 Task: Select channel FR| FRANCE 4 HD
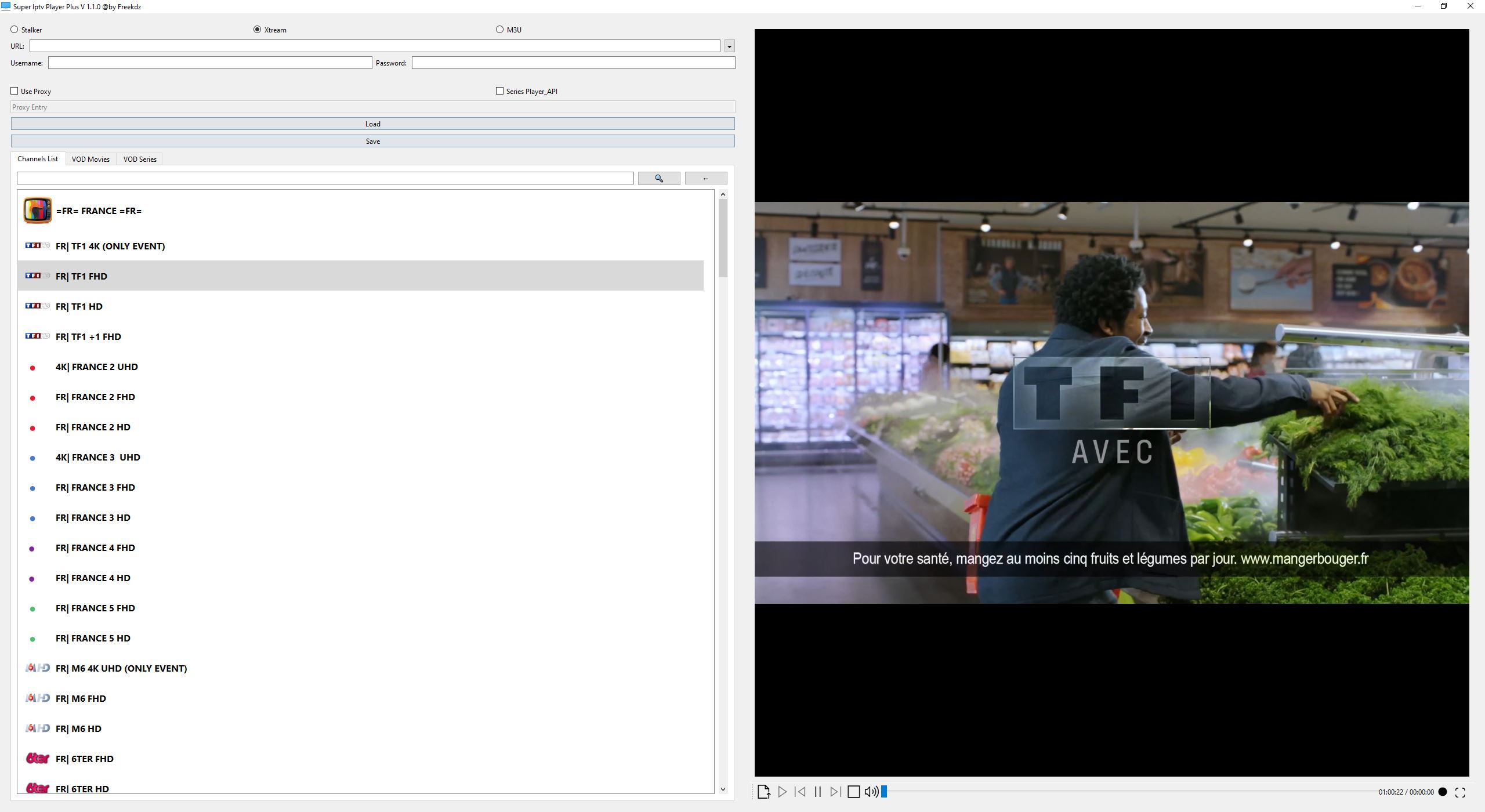pyautogui.click(x=360, y=578)
